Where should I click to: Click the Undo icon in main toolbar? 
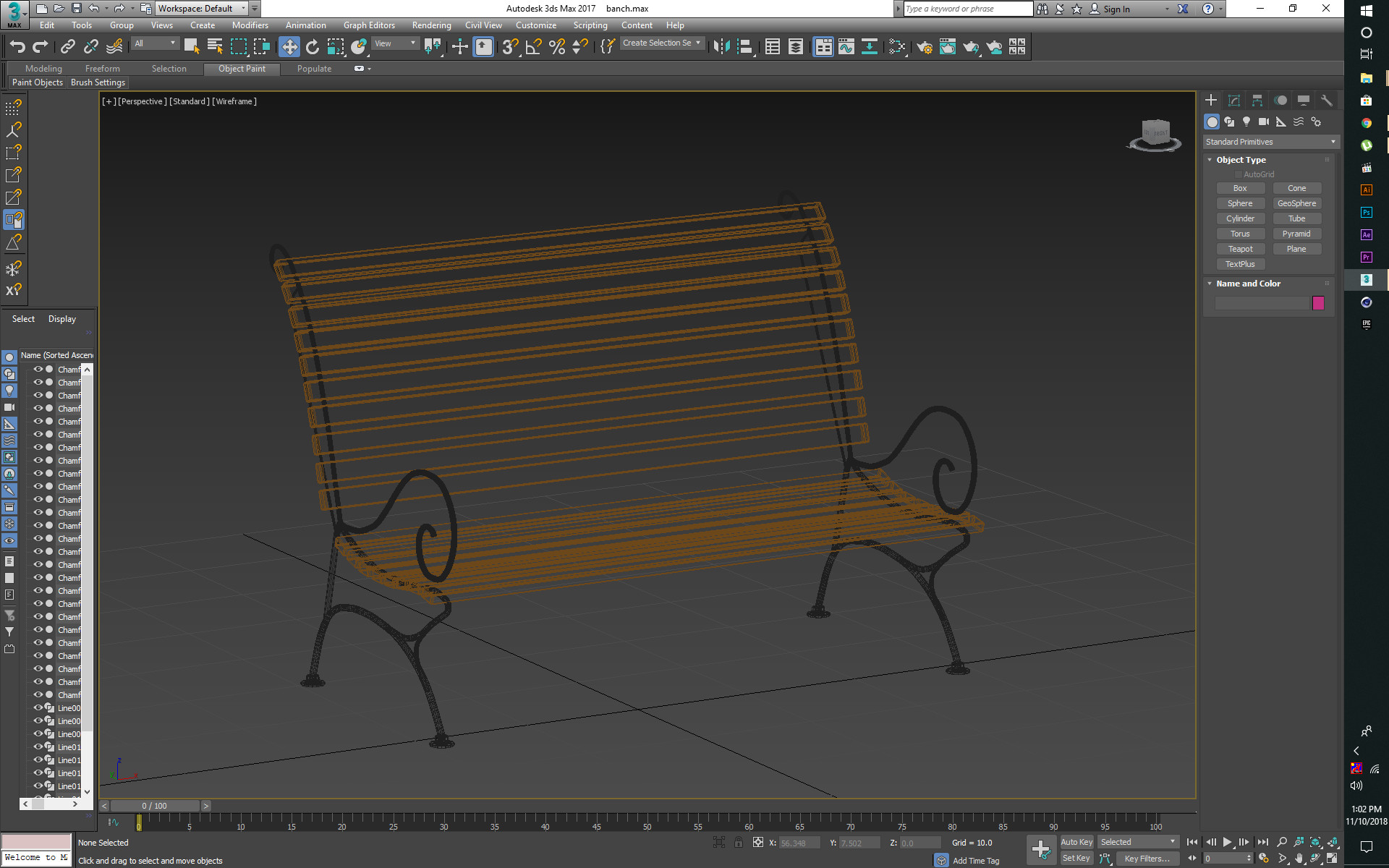tap(17, 47)
